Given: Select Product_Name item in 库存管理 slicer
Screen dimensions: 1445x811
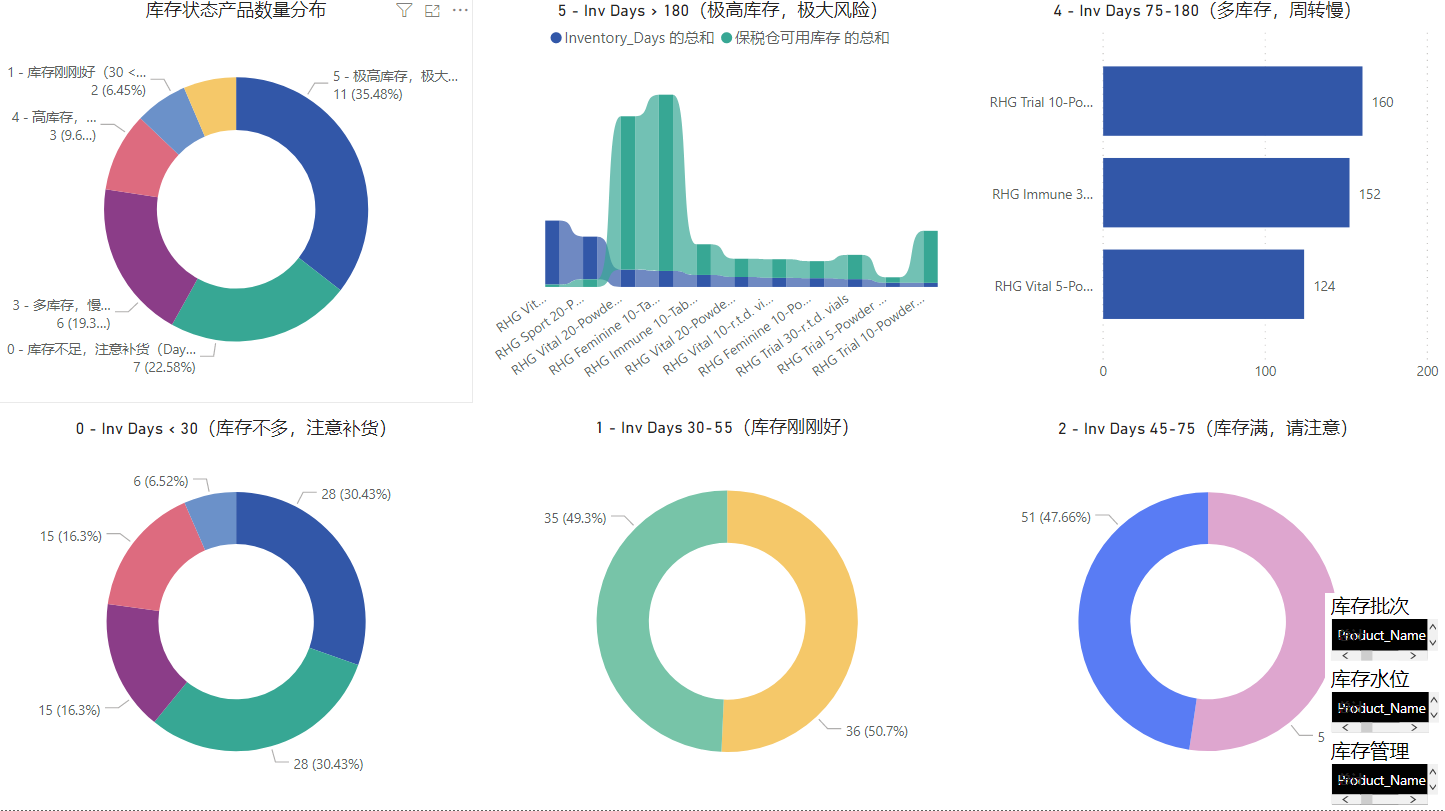Looking at the screenshot, I should click(x=1380, y=780).
